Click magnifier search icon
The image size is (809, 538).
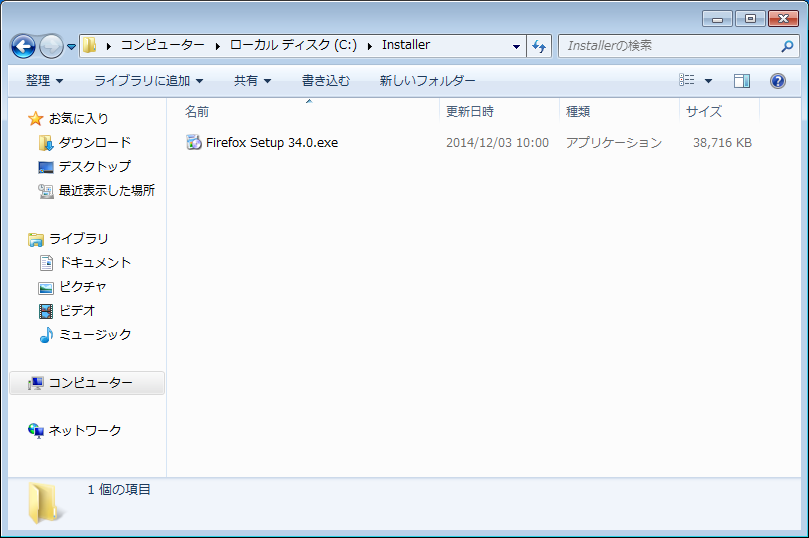[787, 46]
